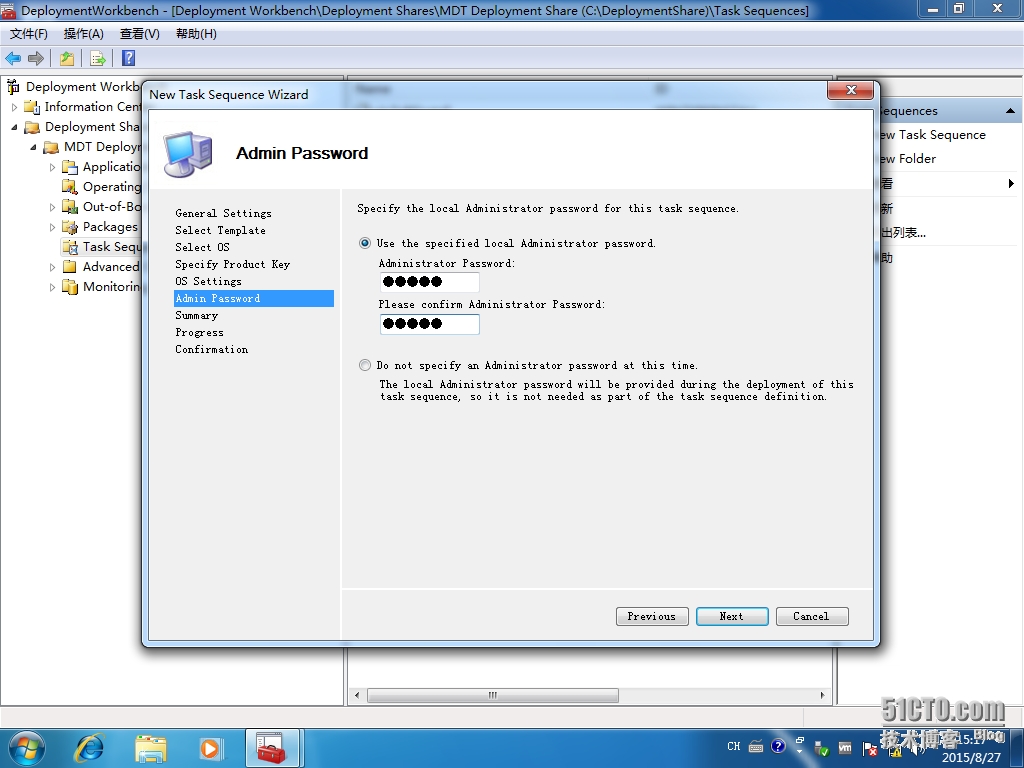Click the Help toolbar icon

(x=129, y=58)
